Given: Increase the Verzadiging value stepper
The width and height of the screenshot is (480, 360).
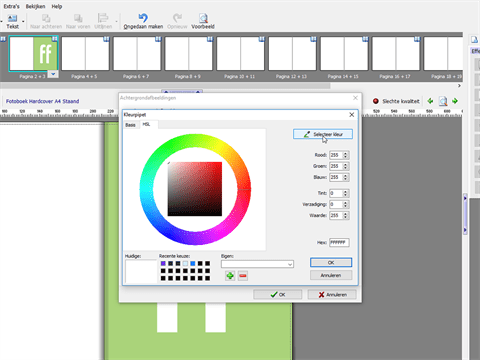Looking at the screenshot, I should click(346, 203).
